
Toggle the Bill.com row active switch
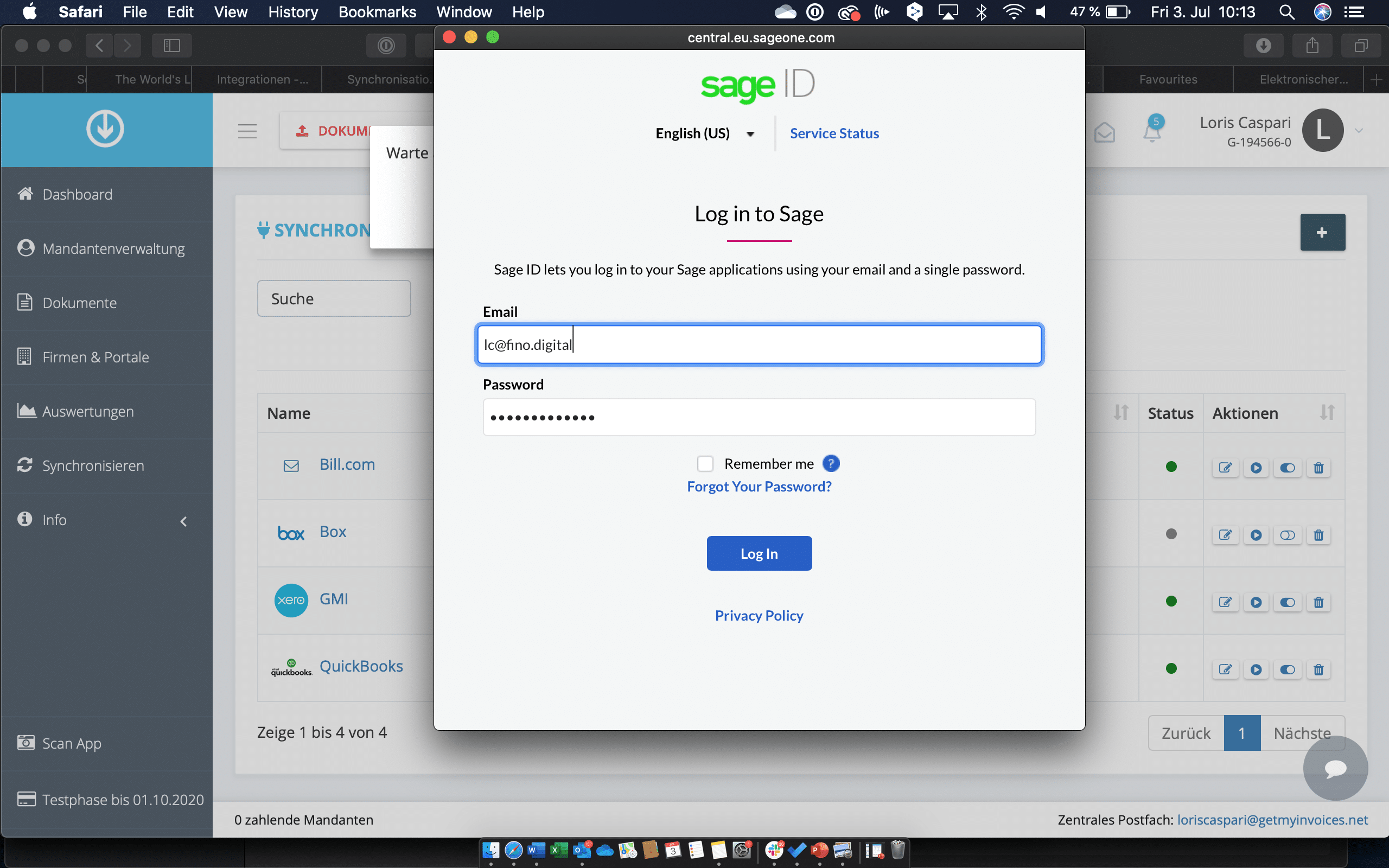pyautogui.click(x=1288, y=468)
